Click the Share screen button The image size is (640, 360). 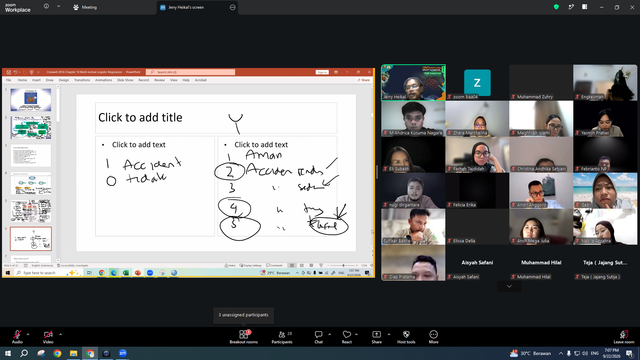[376, 337]
